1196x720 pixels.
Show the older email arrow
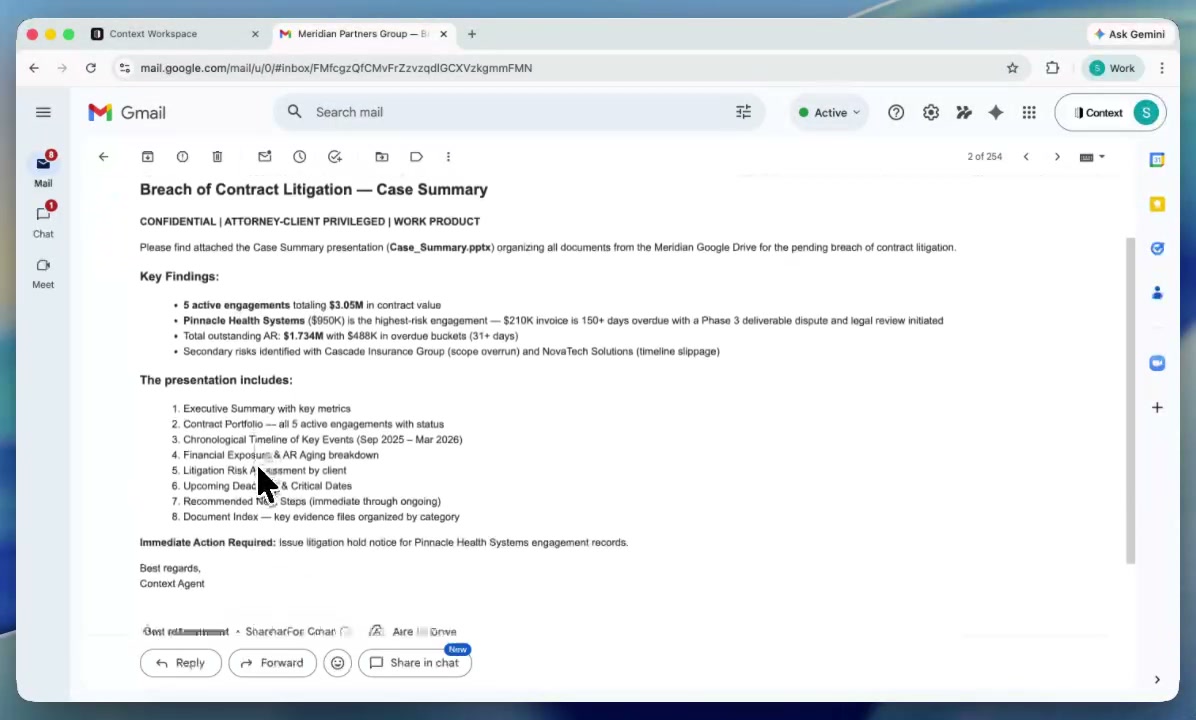pyautogui.click(x=1057, y=156)
